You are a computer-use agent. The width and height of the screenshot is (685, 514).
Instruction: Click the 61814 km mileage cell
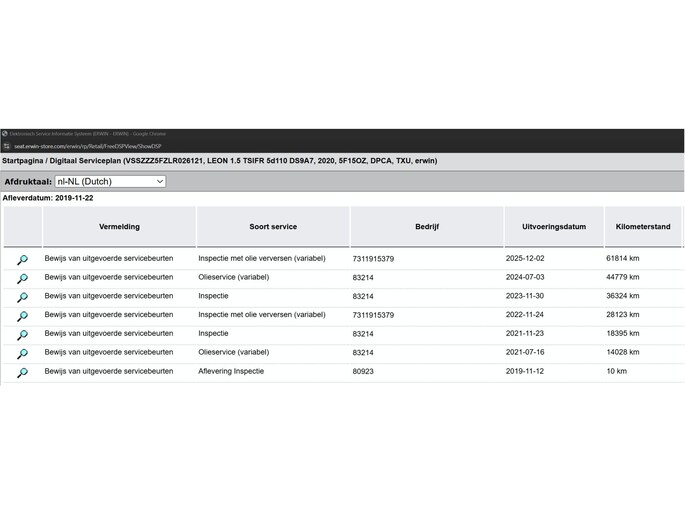pos(623,259)
